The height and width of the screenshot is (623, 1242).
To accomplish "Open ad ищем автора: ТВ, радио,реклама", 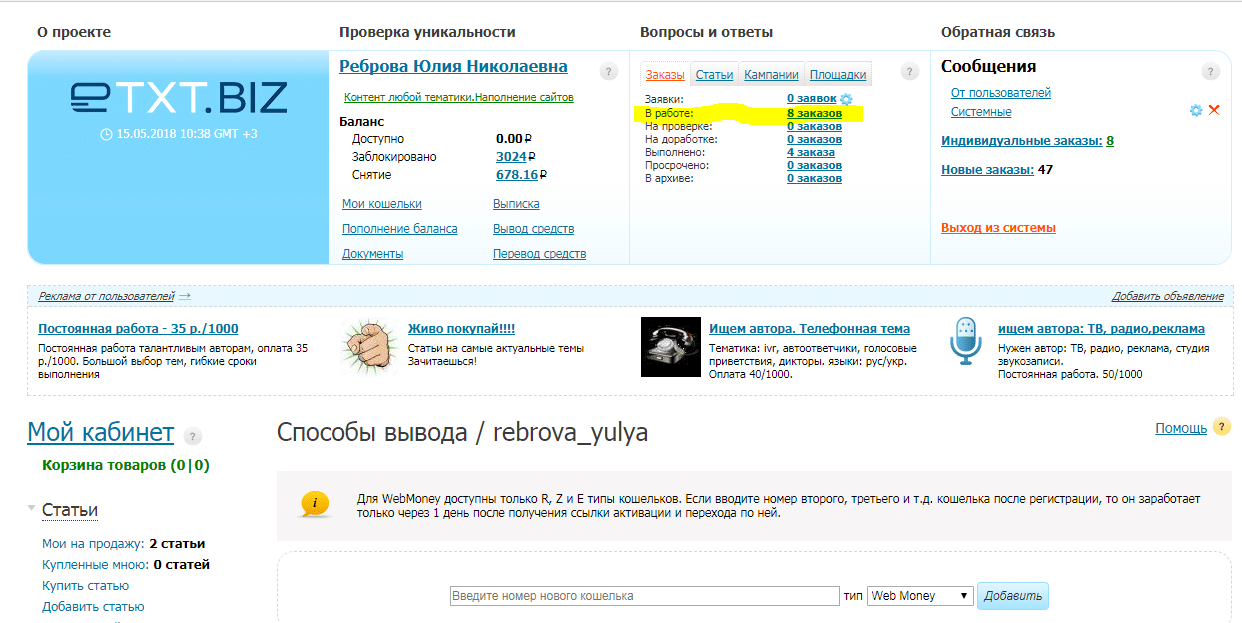I will pos(1101,329).
